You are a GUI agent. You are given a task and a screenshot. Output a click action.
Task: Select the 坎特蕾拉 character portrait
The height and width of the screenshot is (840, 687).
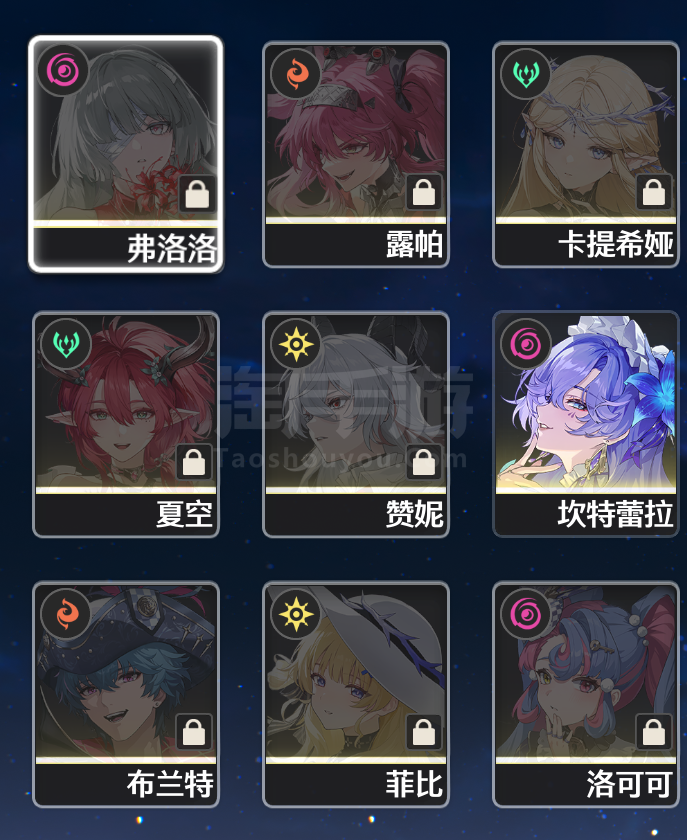tap(586, 404)
